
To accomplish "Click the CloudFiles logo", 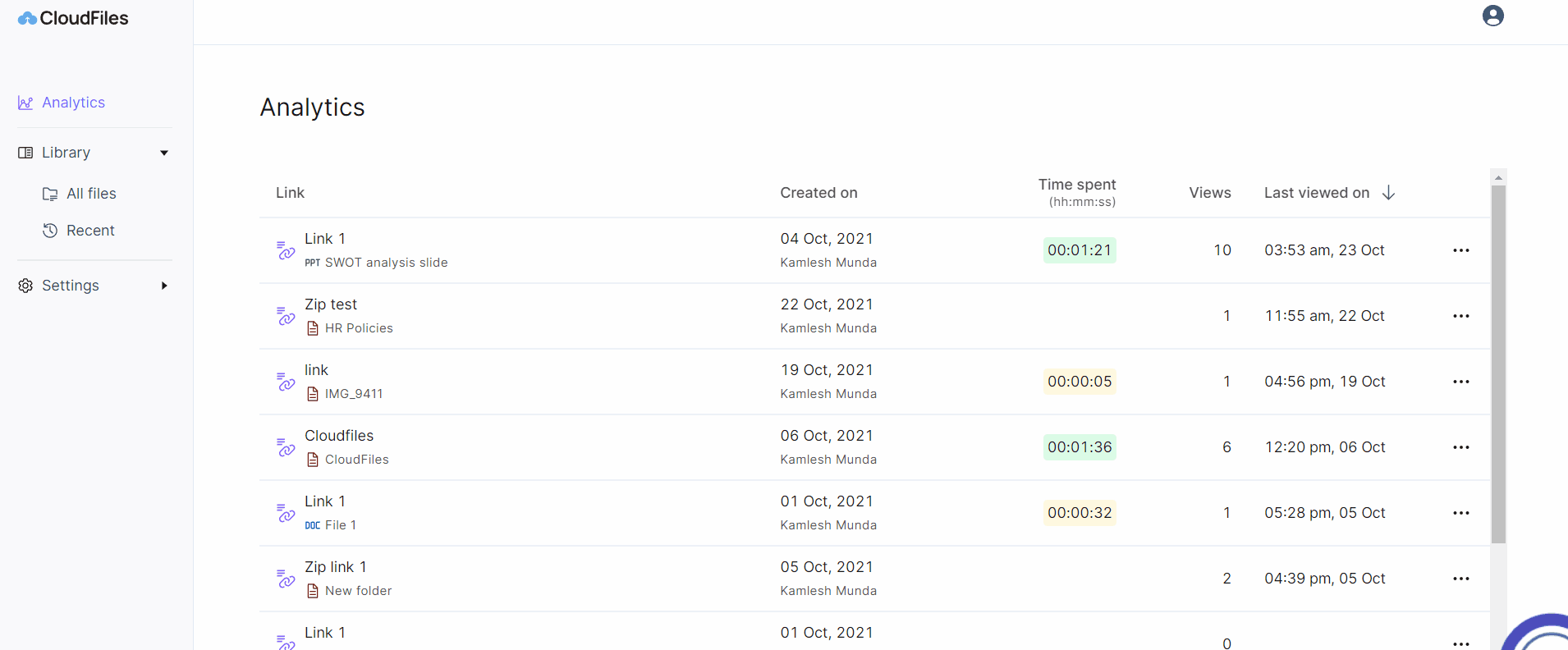I will 73,18.
